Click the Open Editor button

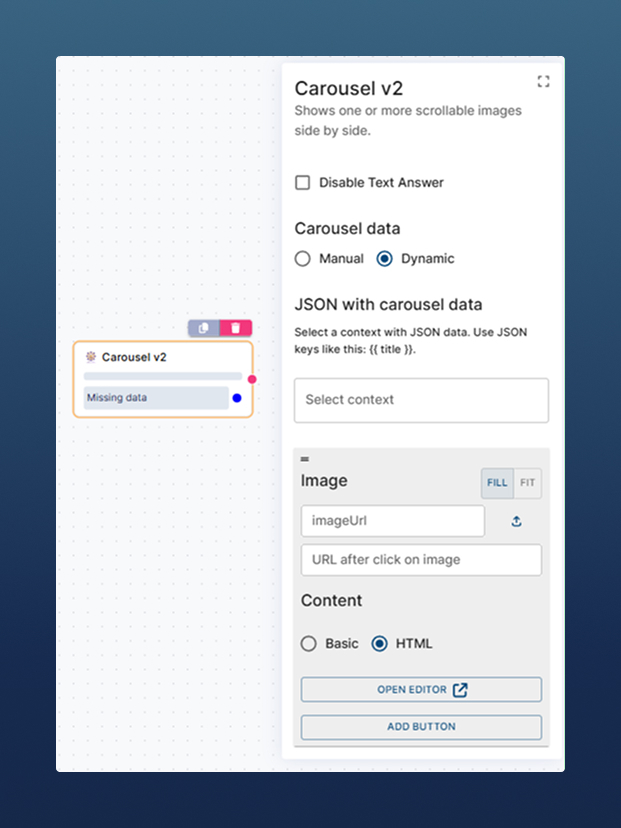(421, 690)
